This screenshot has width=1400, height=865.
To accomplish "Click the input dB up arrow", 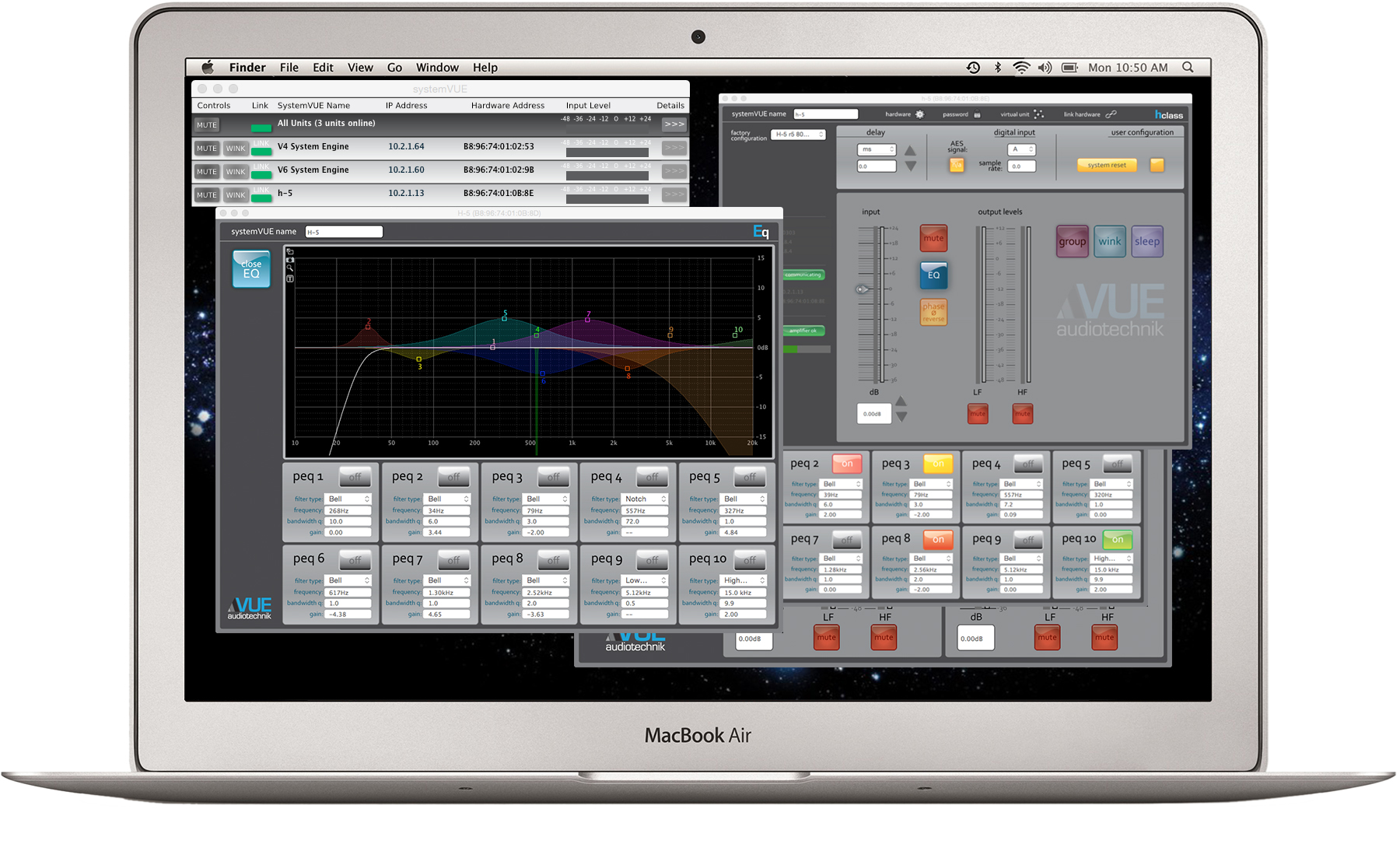I will (901, 401).
